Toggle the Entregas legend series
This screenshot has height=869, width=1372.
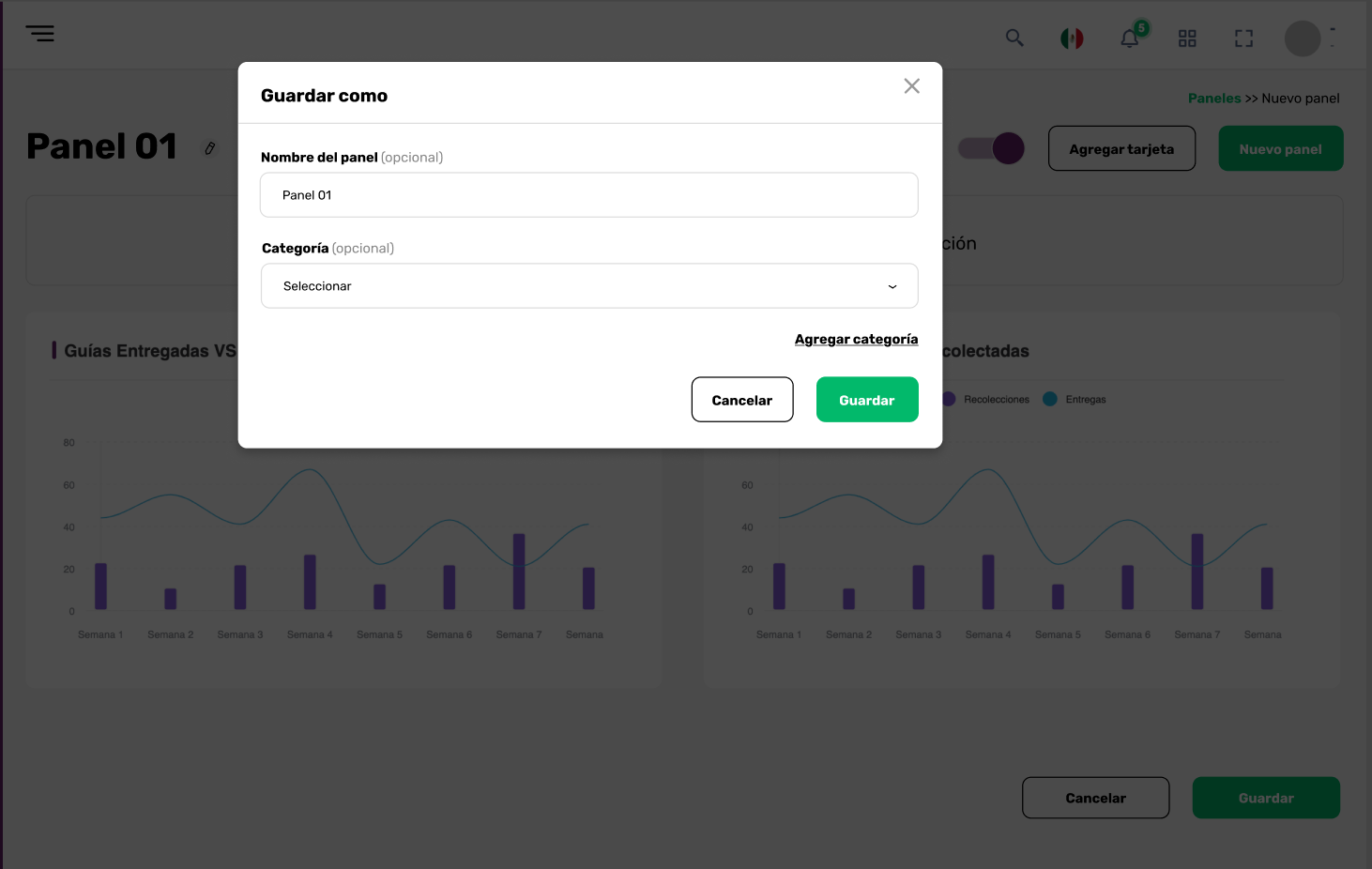1075,400
